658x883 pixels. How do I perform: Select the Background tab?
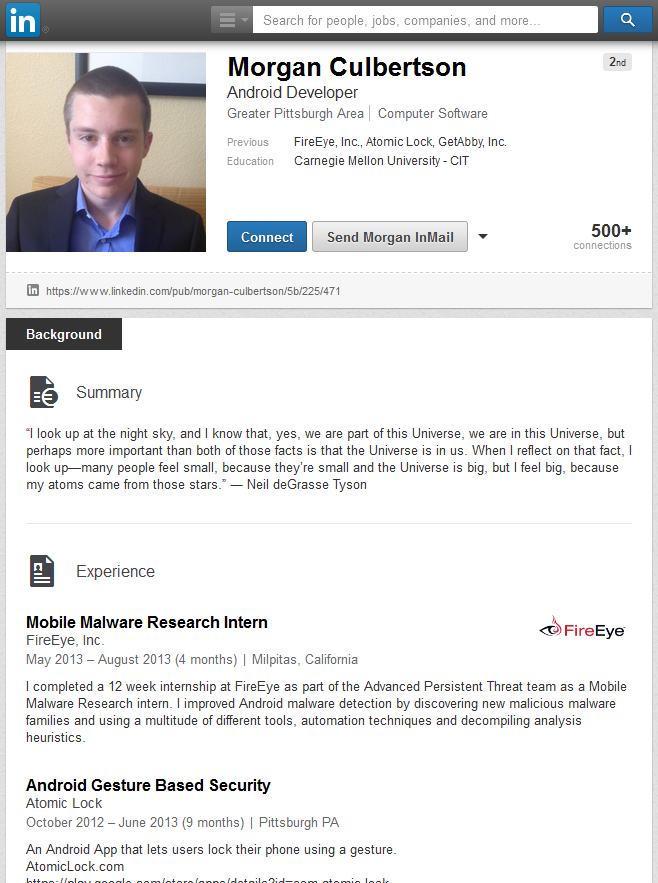[x=64, y=335]
